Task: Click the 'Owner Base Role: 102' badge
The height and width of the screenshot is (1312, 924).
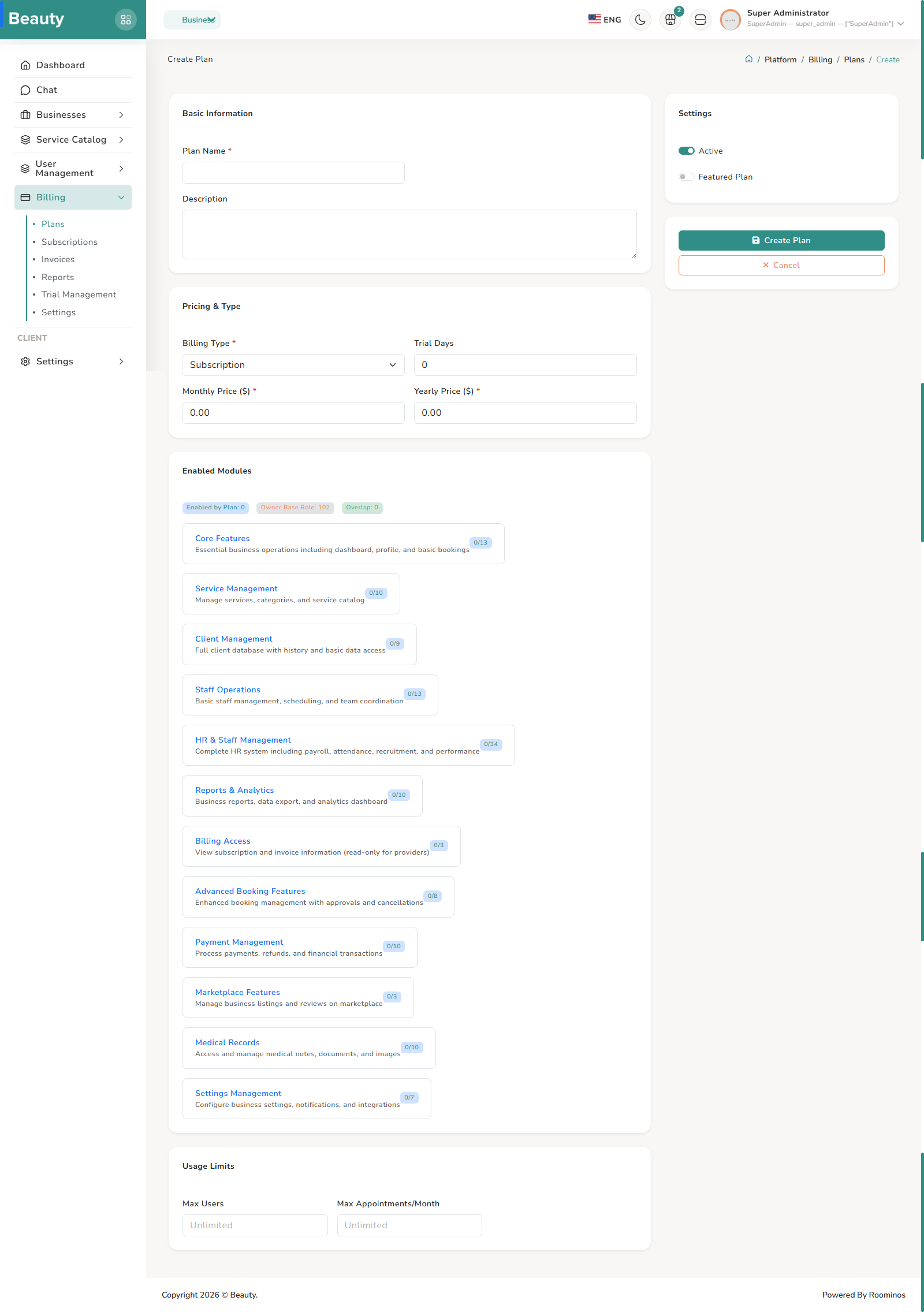Action: 295,508
